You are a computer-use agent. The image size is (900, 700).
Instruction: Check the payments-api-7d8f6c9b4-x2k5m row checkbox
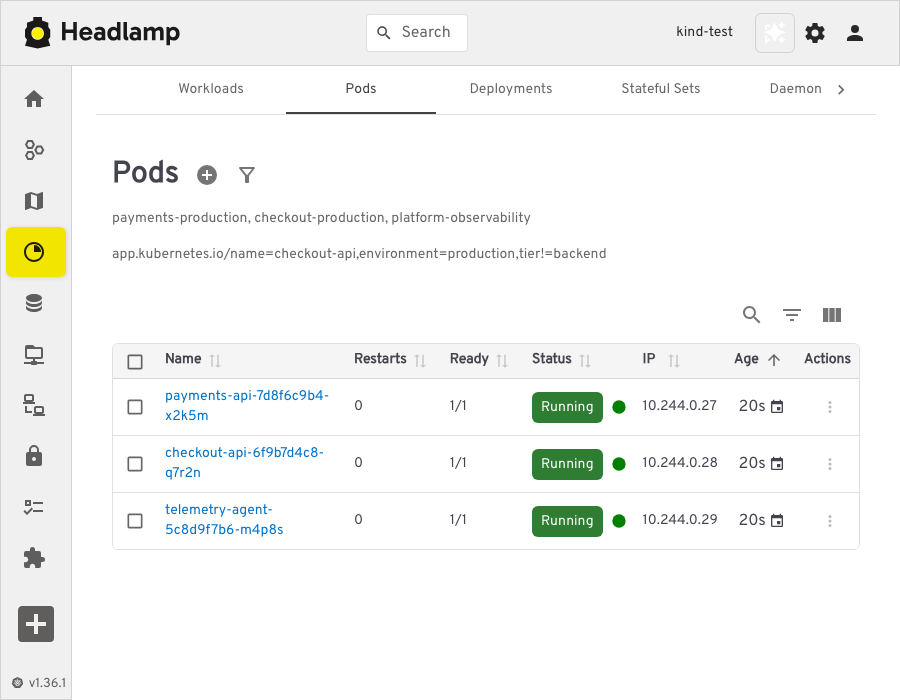tap(135, 407)
